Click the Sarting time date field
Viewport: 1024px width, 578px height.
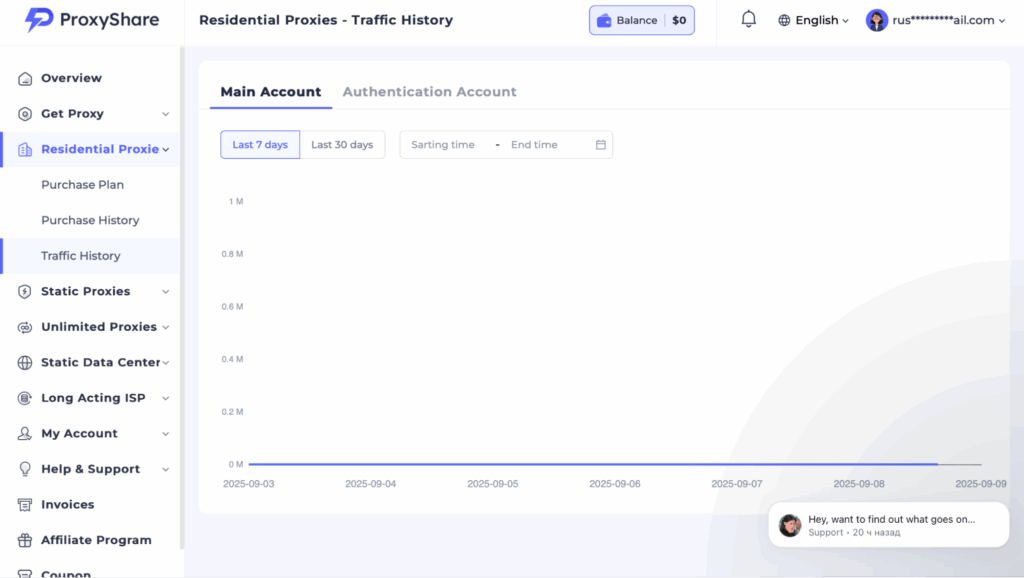click(x=443, y=144)
